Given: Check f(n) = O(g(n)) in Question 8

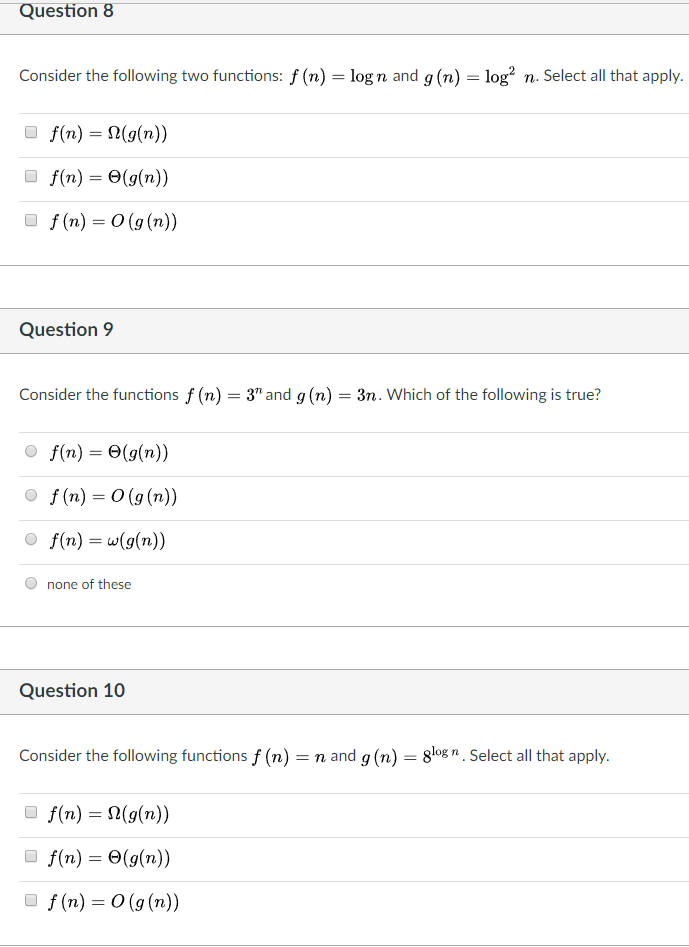Looking at the screenshot, I should click(30, 219).
